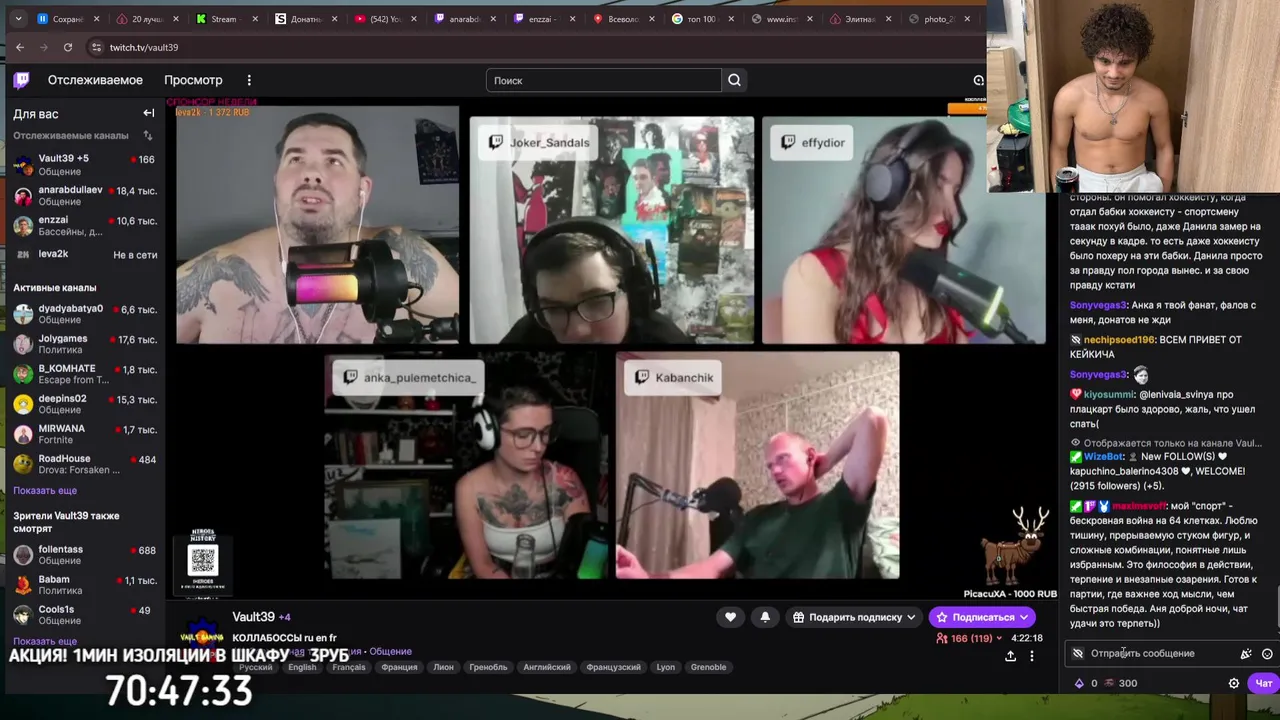Click the Русский tag
This screenshot has width=1280, height=720.
click(x=255, y=667)
